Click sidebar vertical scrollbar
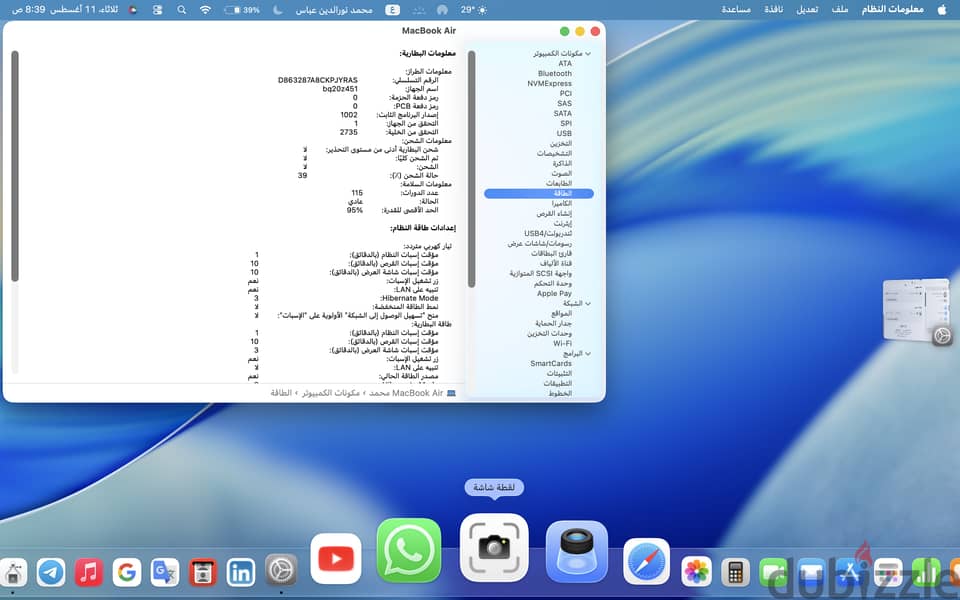This screenshot has width=960, height=600. pos(471,169)
